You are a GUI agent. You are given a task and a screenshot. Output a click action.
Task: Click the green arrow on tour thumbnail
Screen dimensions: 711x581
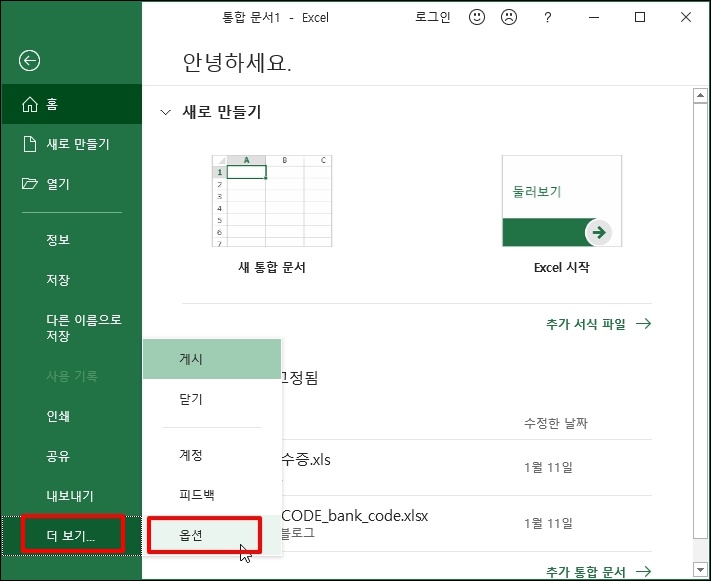599,232
